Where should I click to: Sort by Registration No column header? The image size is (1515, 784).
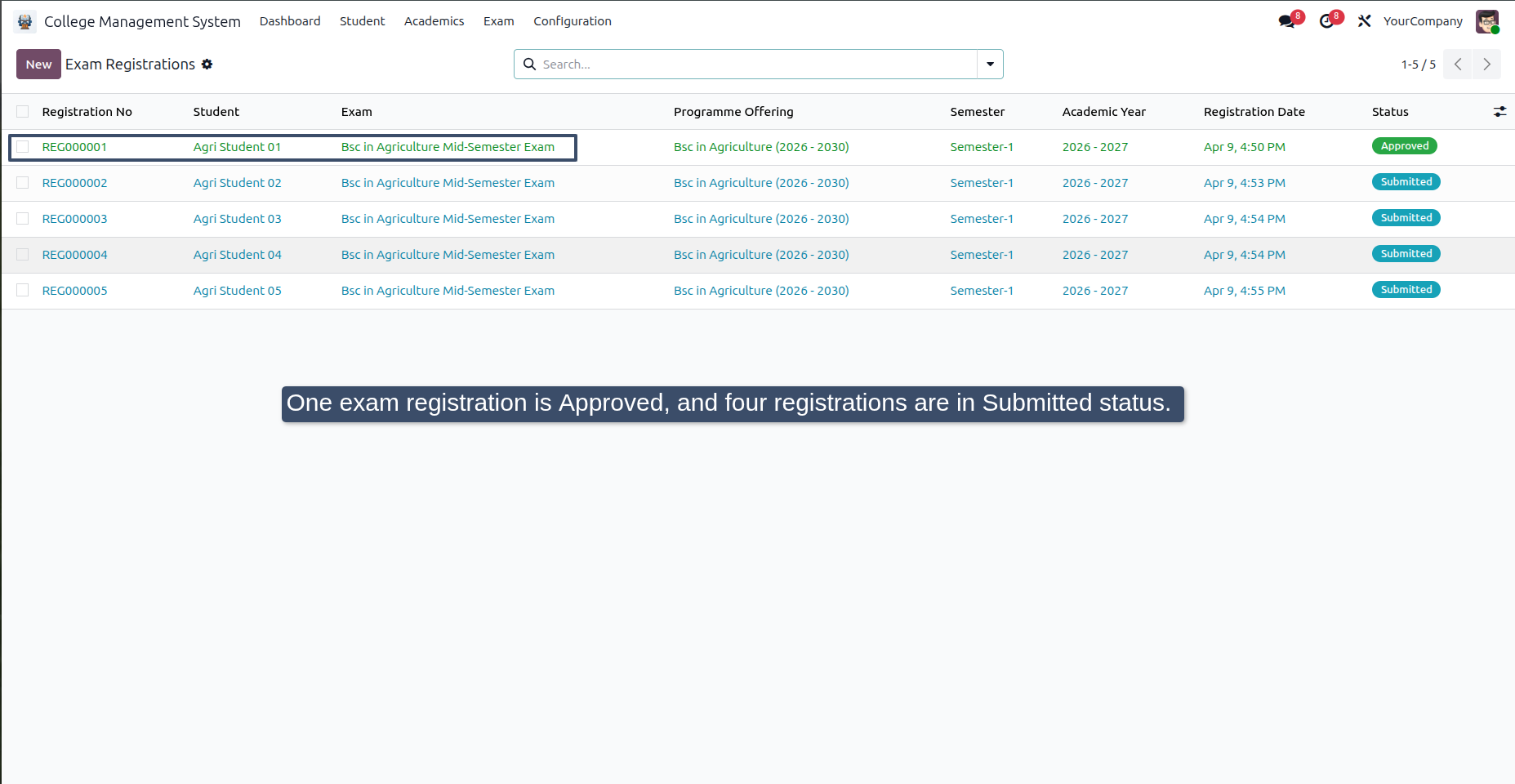coord(87,112)
